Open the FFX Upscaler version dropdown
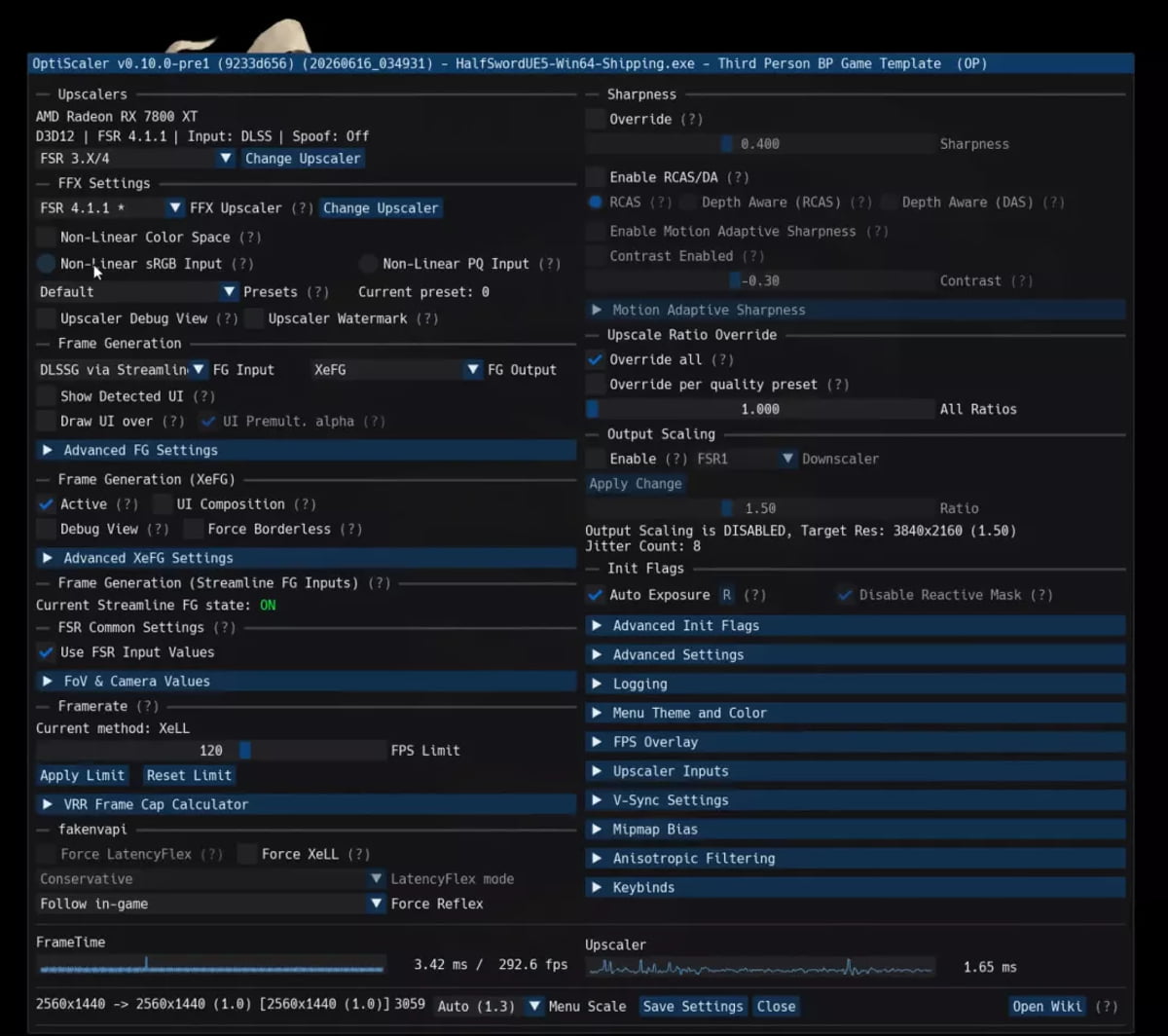 [x=110, y=207]
